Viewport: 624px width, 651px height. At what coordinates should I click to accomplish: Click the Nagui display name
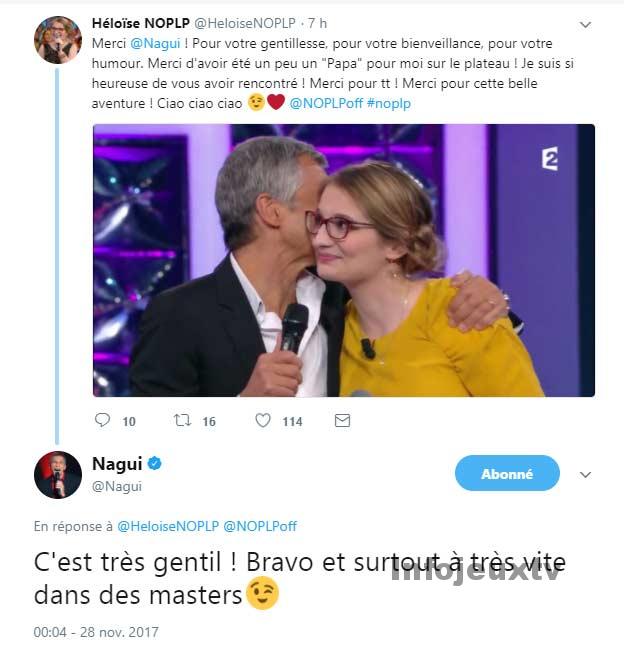[117, 464]
